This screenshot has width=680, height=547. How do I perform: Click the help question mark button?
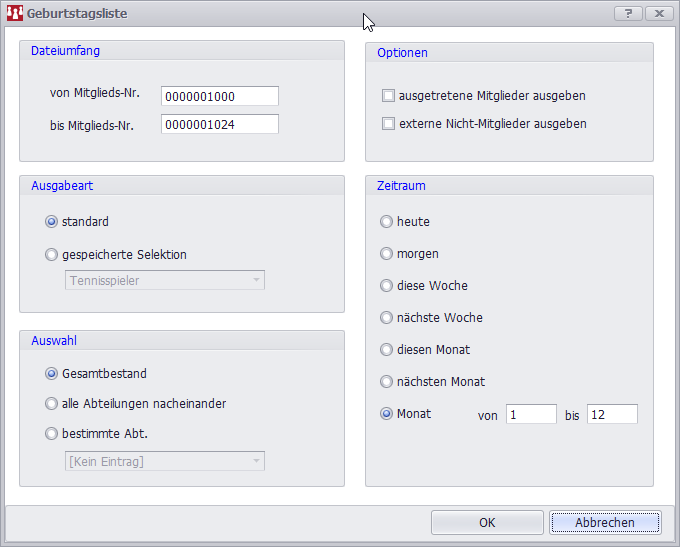(x=627, y=13)
